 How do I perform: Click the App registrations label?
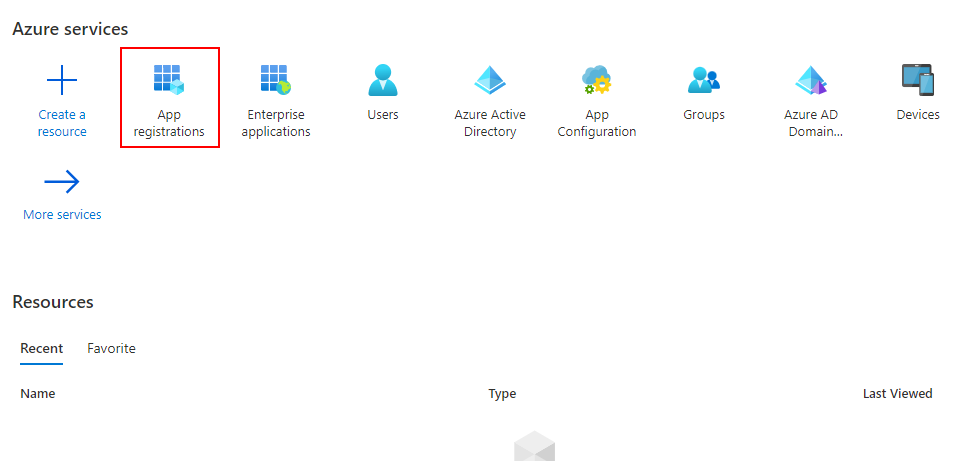169,123
